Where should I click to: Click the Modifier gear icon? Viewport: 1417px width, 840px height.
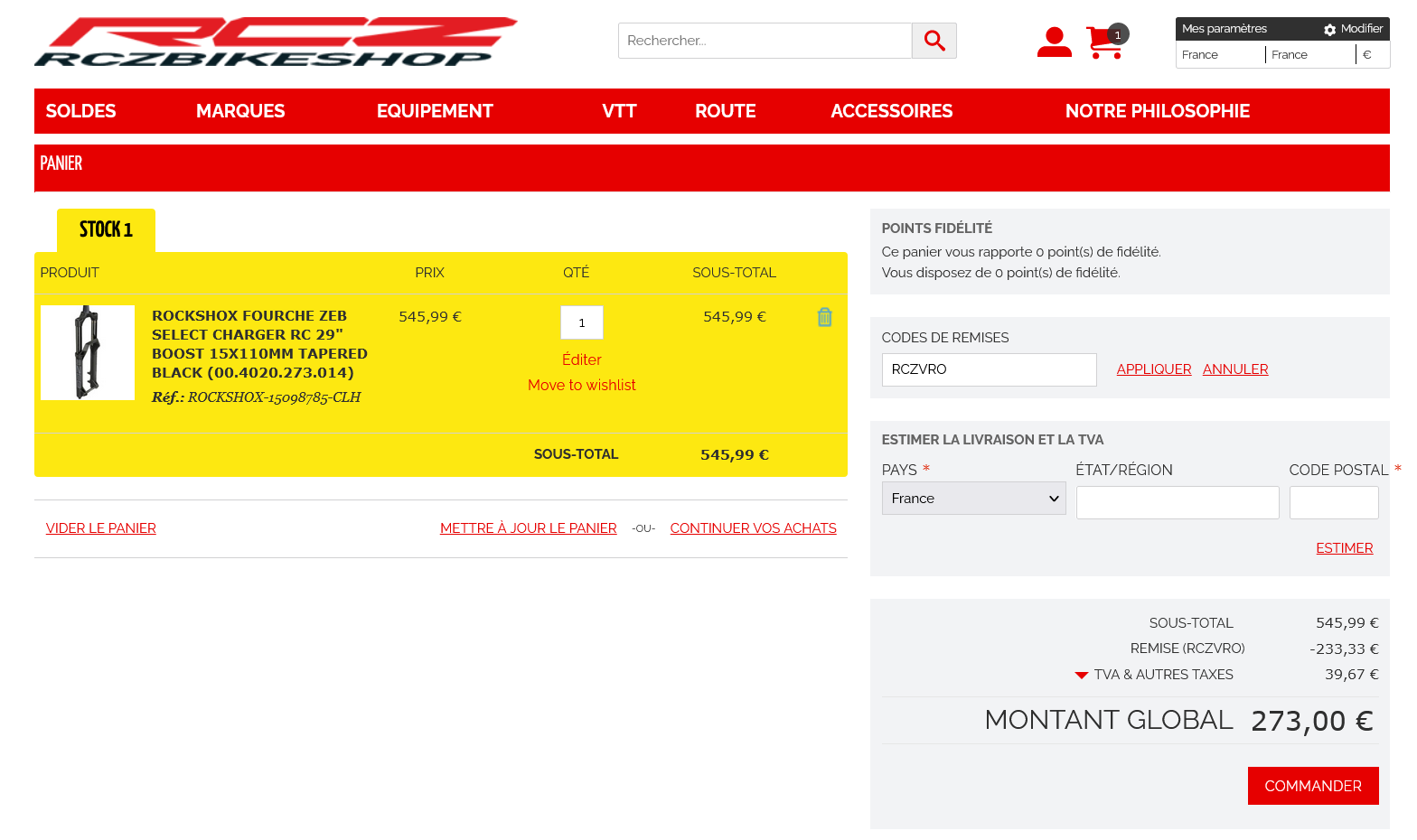point(1329,30)
